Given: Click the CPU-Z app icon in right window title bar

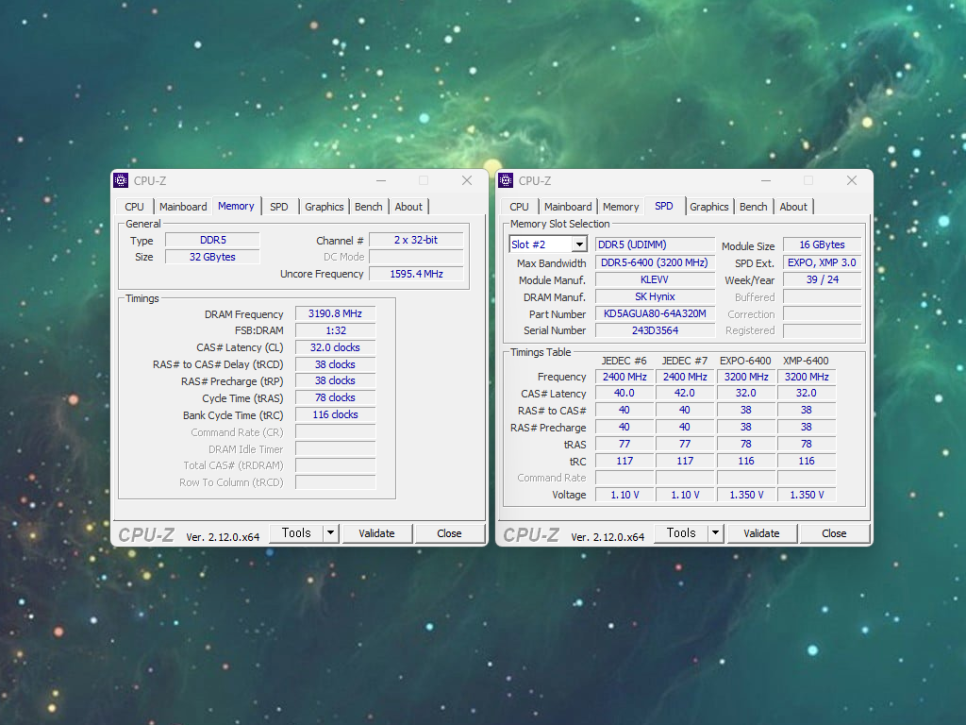Looking at the screenshot, I should (x=506, y=180).
